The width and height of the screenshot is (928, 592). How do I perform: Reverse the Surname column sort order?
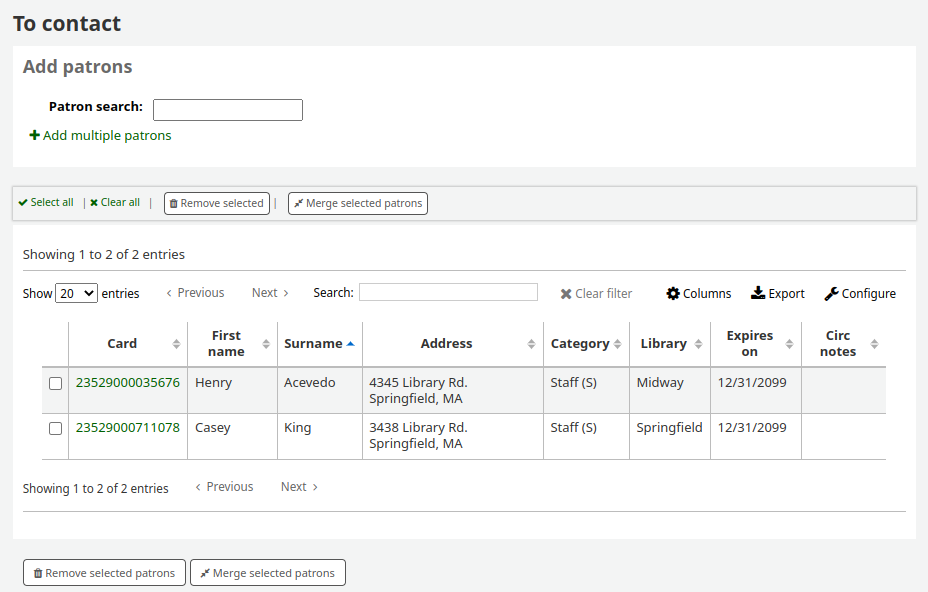coord(314,343)
